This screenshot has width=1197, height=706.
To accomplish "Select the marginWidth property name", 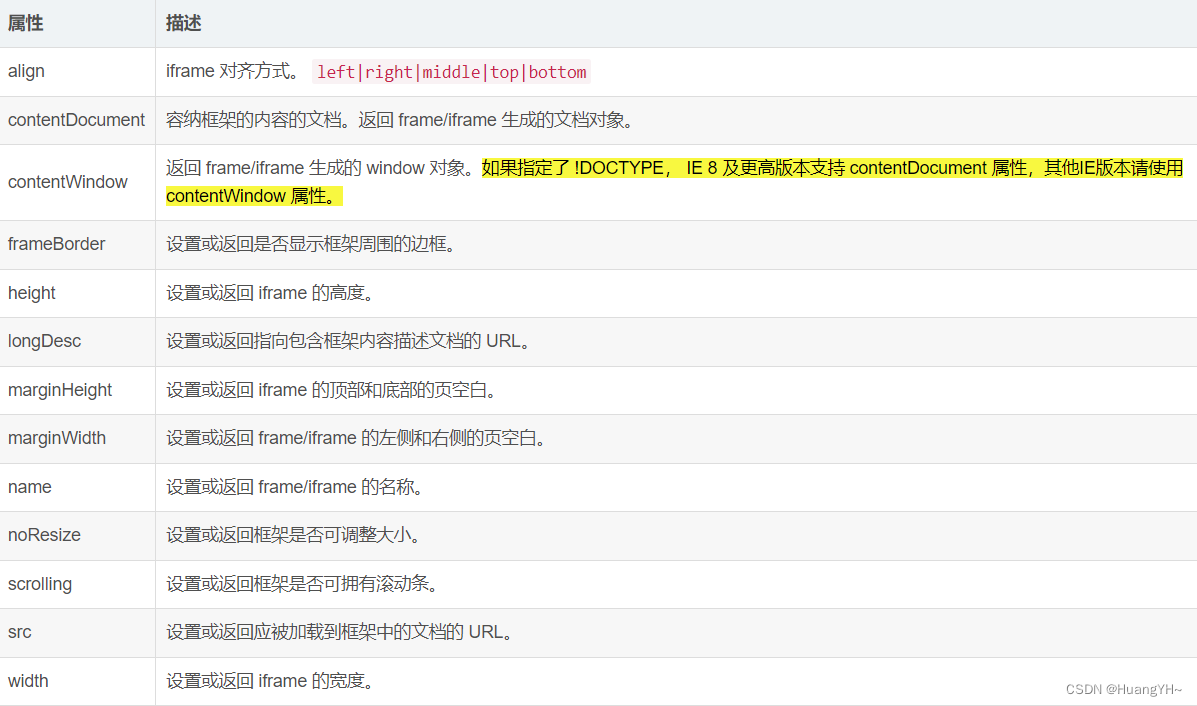I will click(x=56, y=438).
